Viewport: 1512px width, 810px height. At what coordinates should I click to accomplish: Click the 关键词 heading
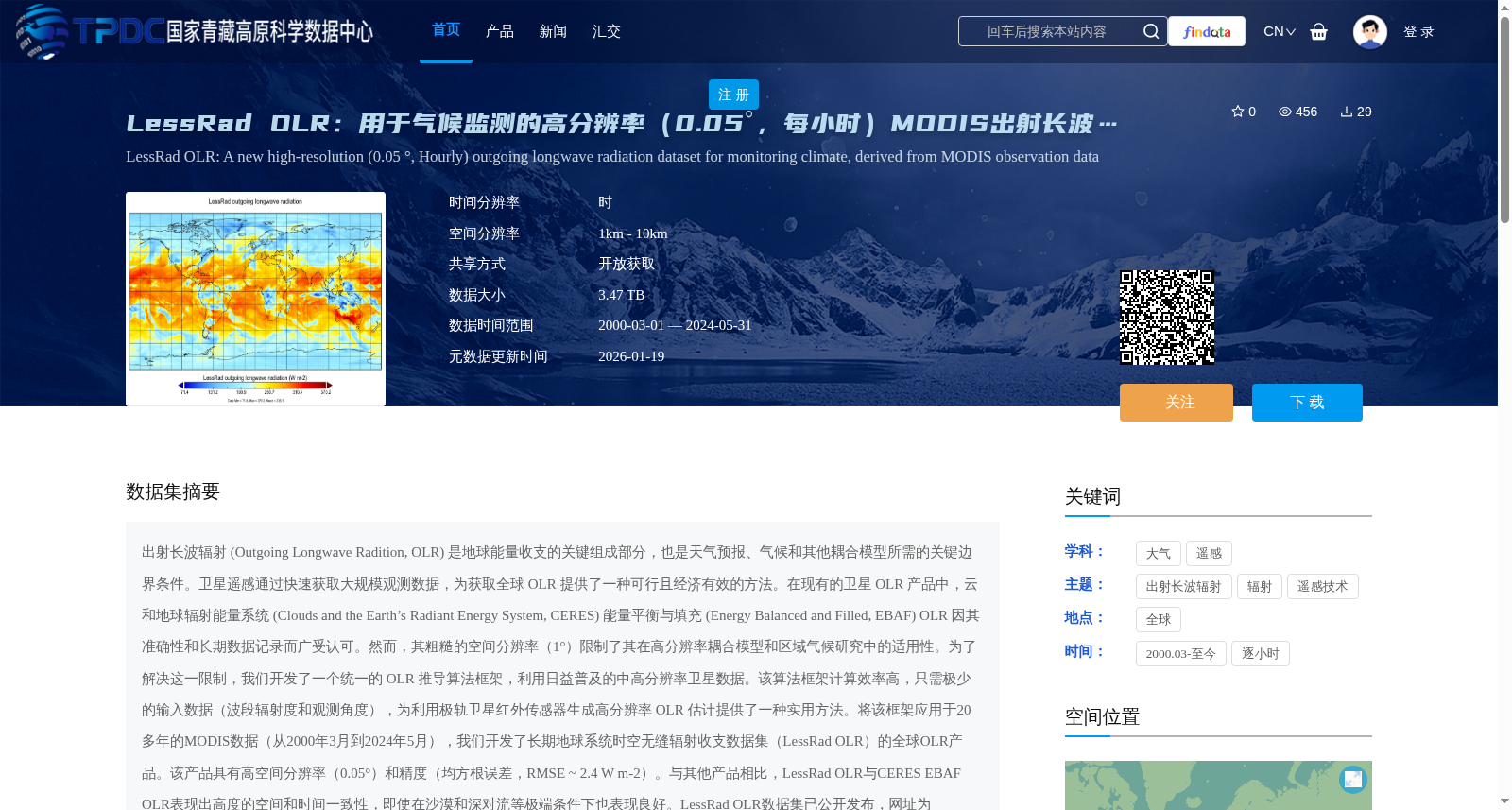pyautogui.click(x=1093, y=496)
